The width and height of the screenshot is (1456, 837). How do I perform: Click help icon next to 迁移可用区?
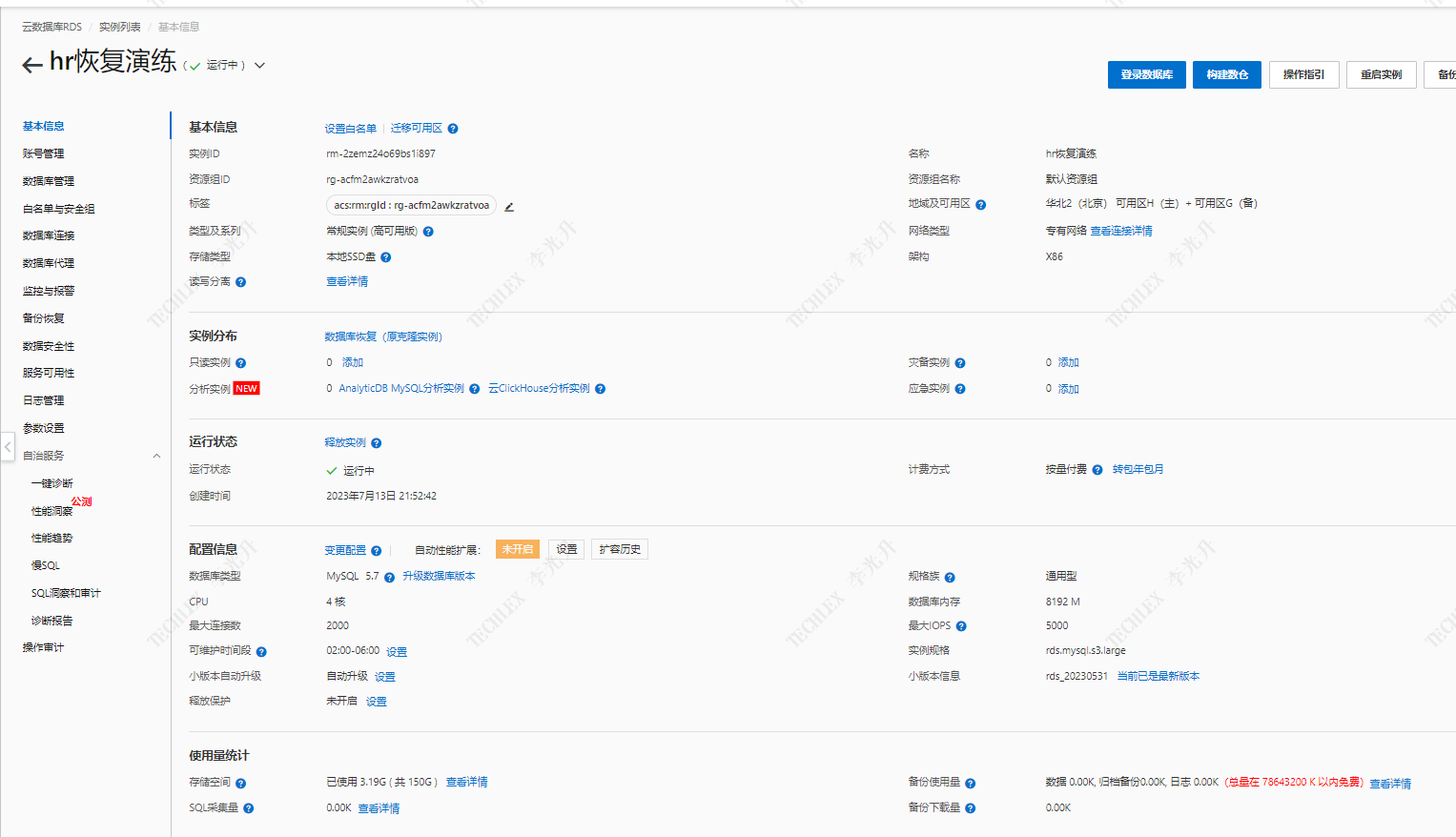pyautogui.click(x=453, y=129)
